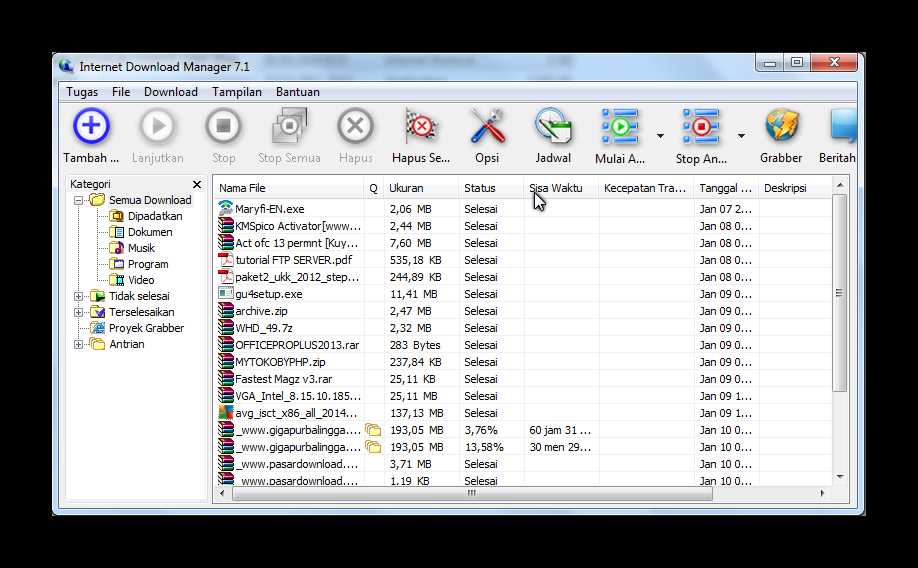Sort by Deskripsi column header
This screenshot has width=918, height=568.
(x=794, y=188)
